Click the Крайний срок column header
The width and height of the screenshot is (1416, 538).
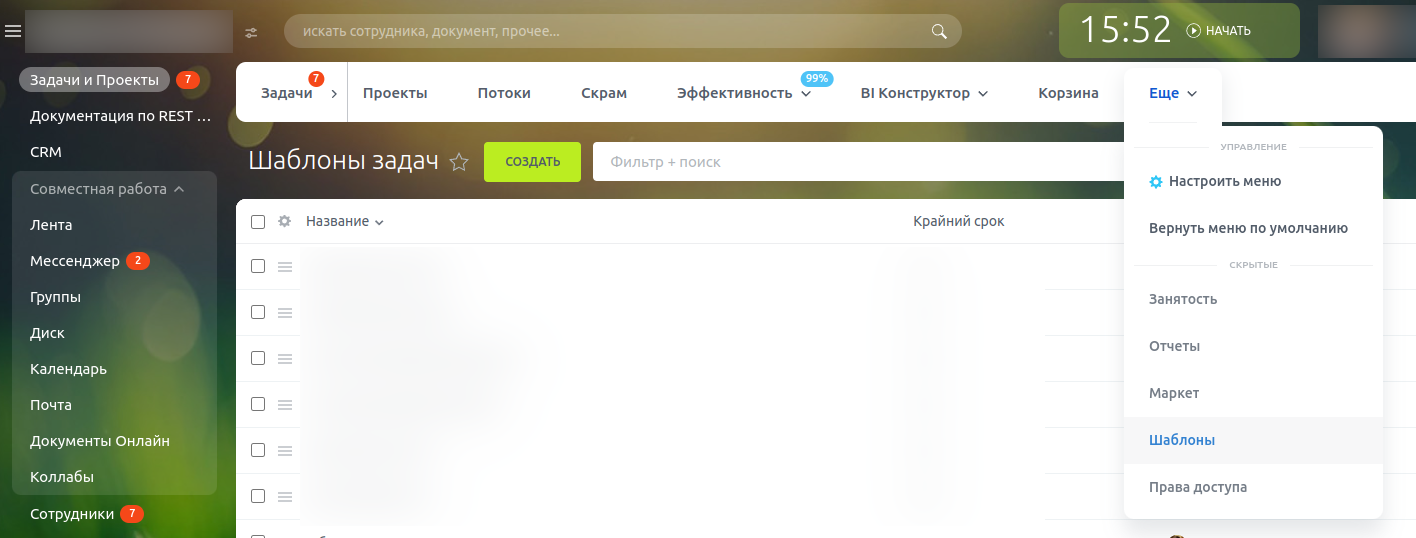[x=959, y=221]
